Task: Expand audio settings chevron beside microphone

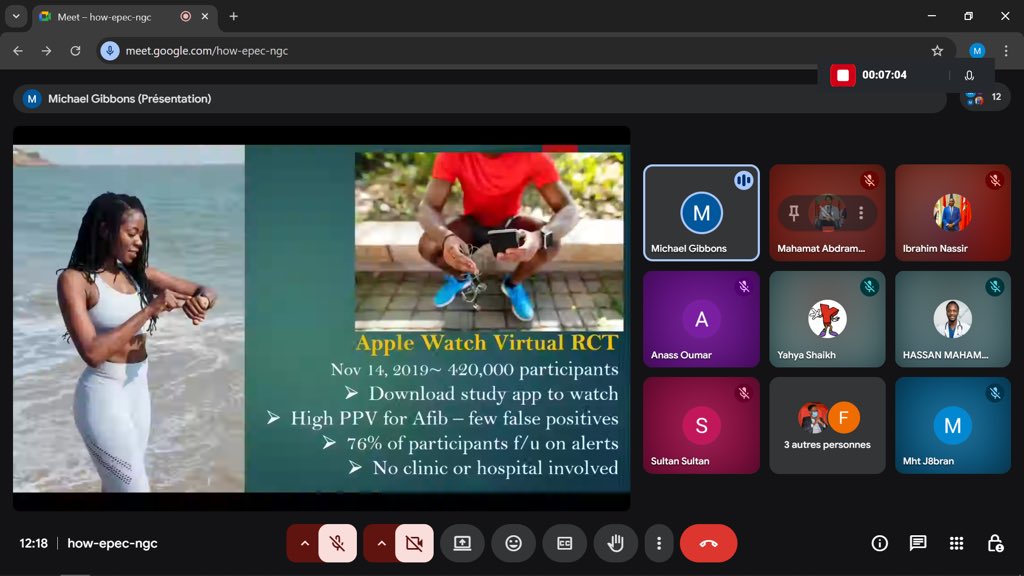Action: [x=304, y=543]
